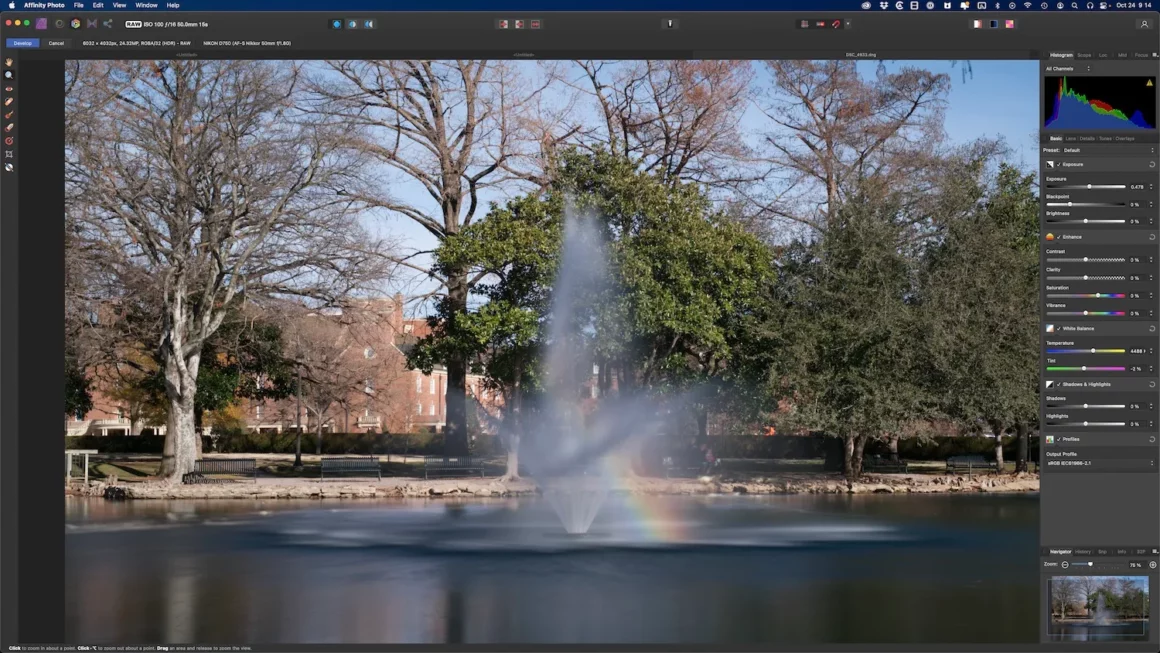Click zoom-out minus icon in Navigator
1160x653 pixels.
pos(1065,565)
